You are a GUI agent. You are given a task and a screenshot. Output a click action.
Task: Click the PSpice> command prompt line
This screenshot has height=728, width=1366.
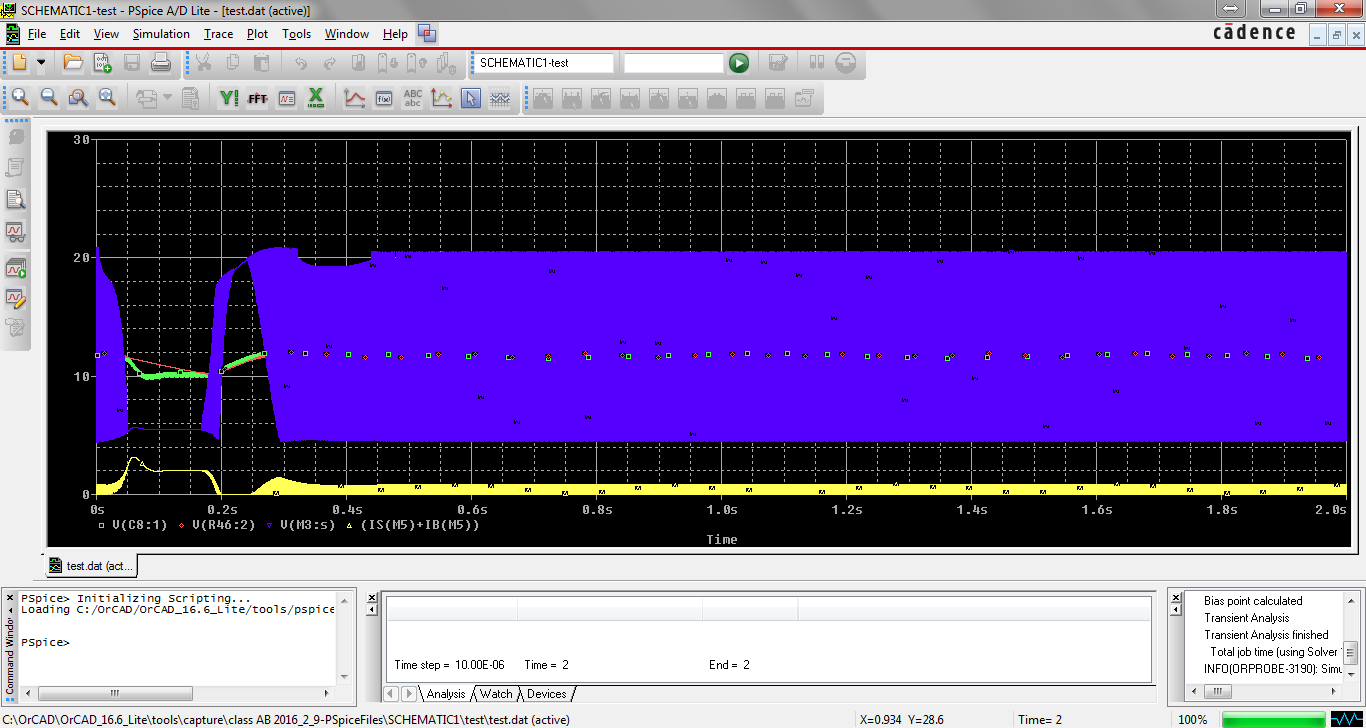tap(45, 642)
